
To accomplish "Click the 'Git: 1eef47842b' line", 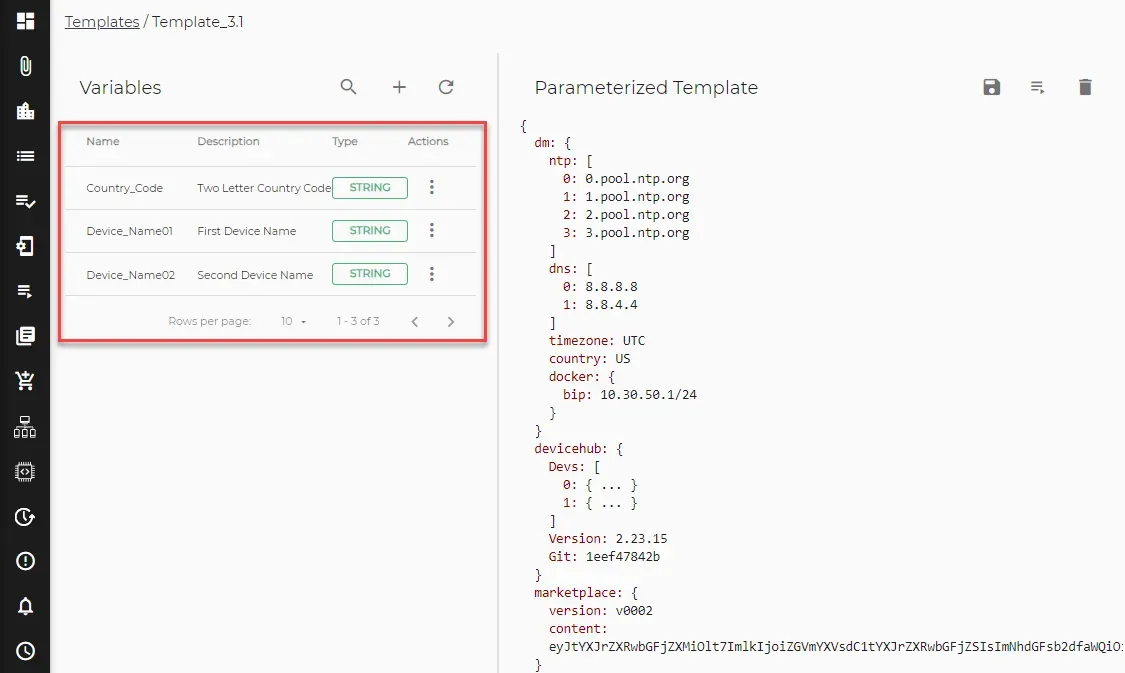I will pyautogui.click(x=604, y=557).
